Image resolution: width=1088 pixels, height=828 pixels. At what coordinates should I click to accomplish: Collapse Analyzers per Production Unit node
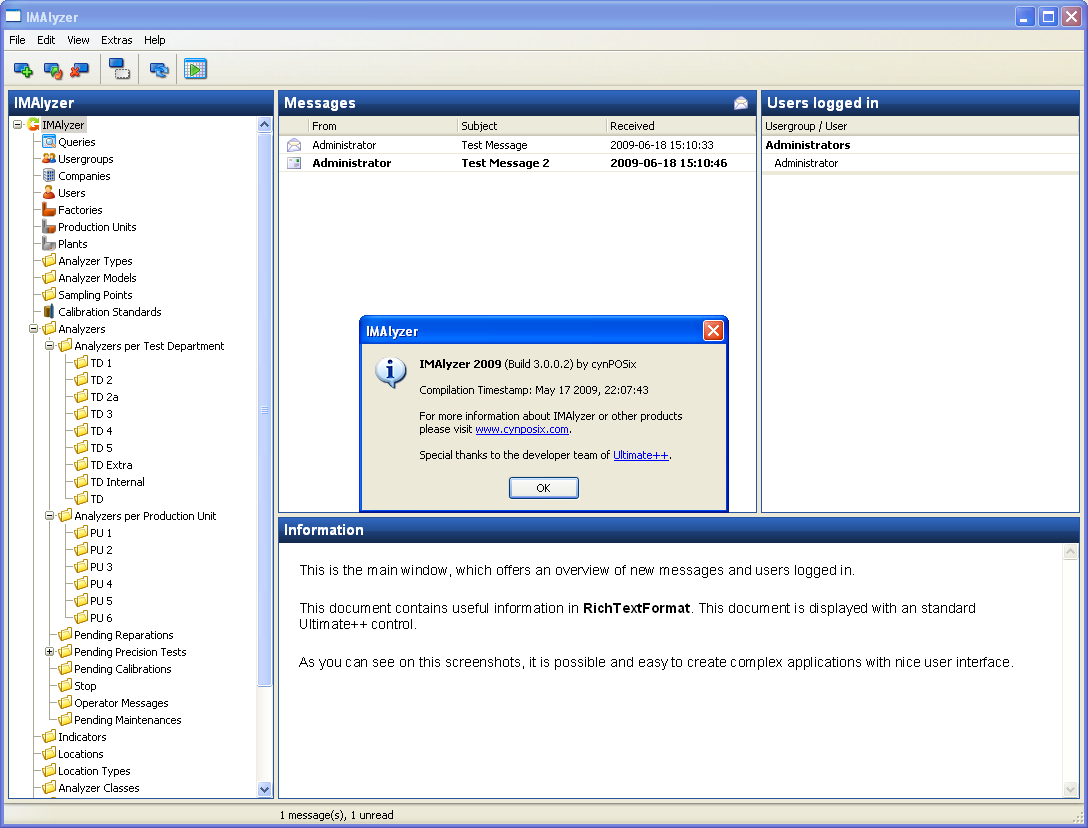tap(50, 516)
